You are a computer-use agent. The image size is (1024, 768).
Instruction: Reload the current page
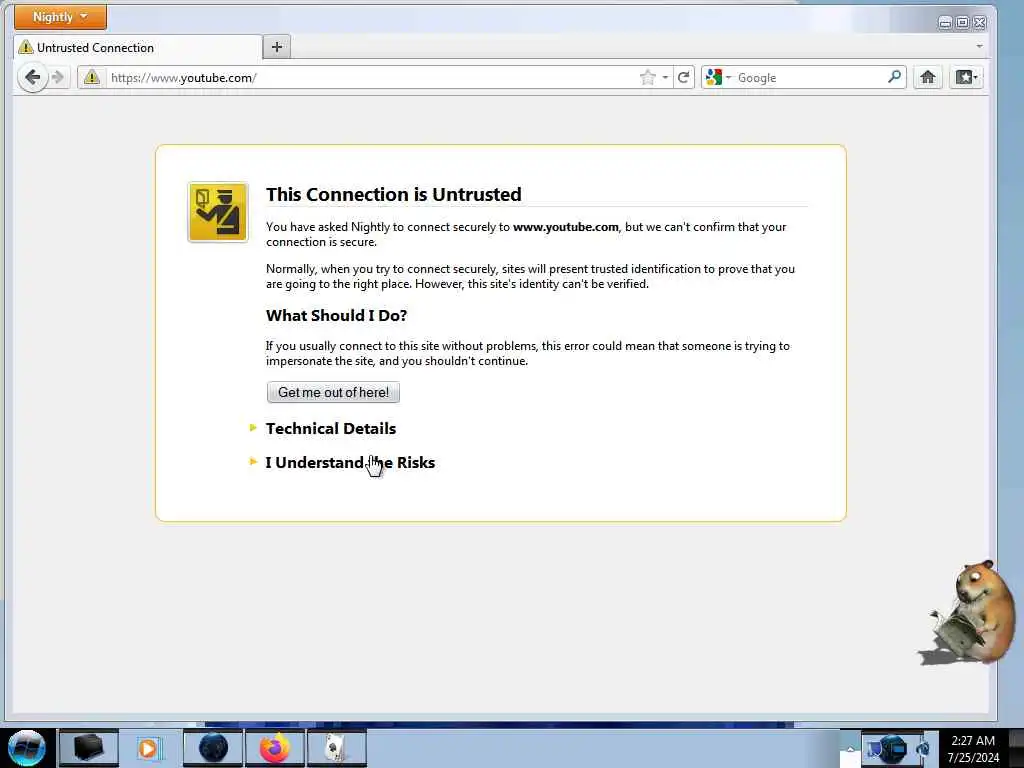click(x=683, y=78)
